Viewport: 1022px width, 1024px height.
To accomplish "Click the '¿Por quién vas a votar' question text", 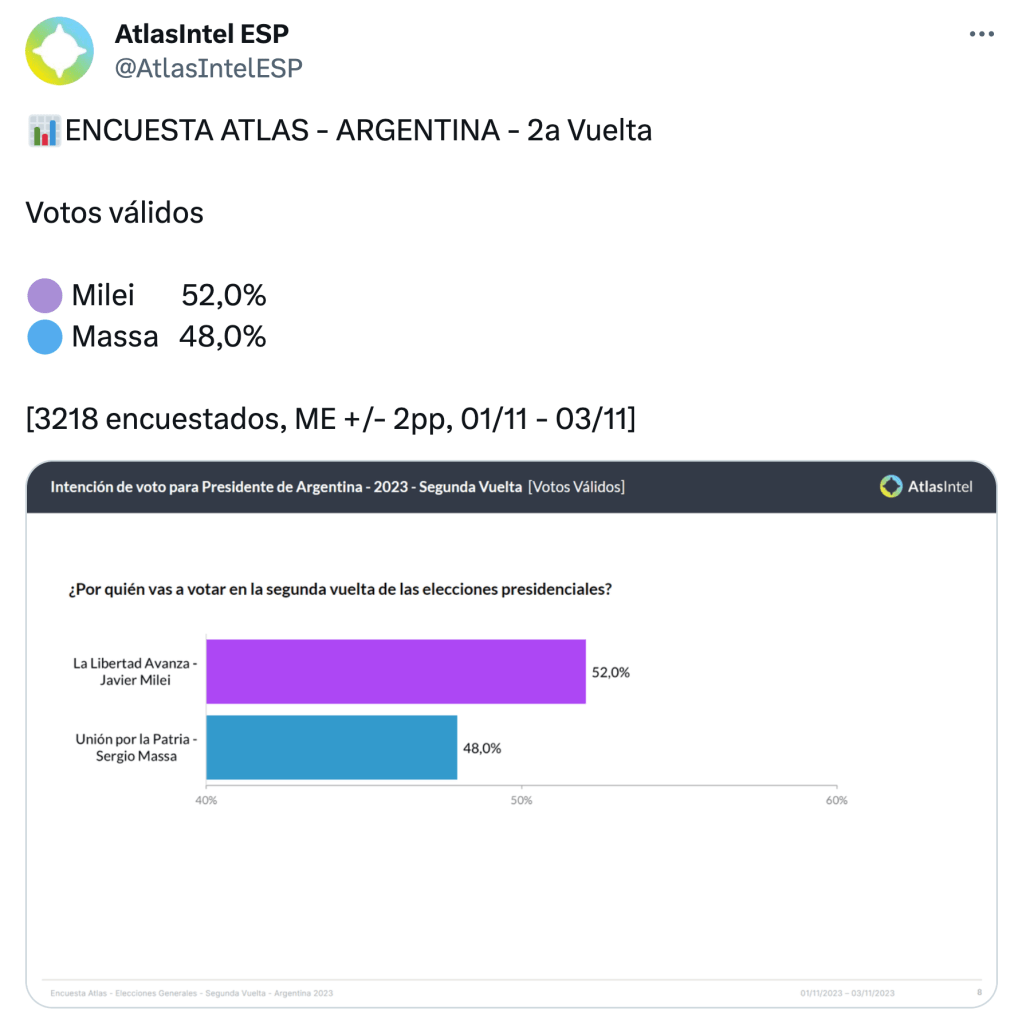I will (x=340, y=589).
